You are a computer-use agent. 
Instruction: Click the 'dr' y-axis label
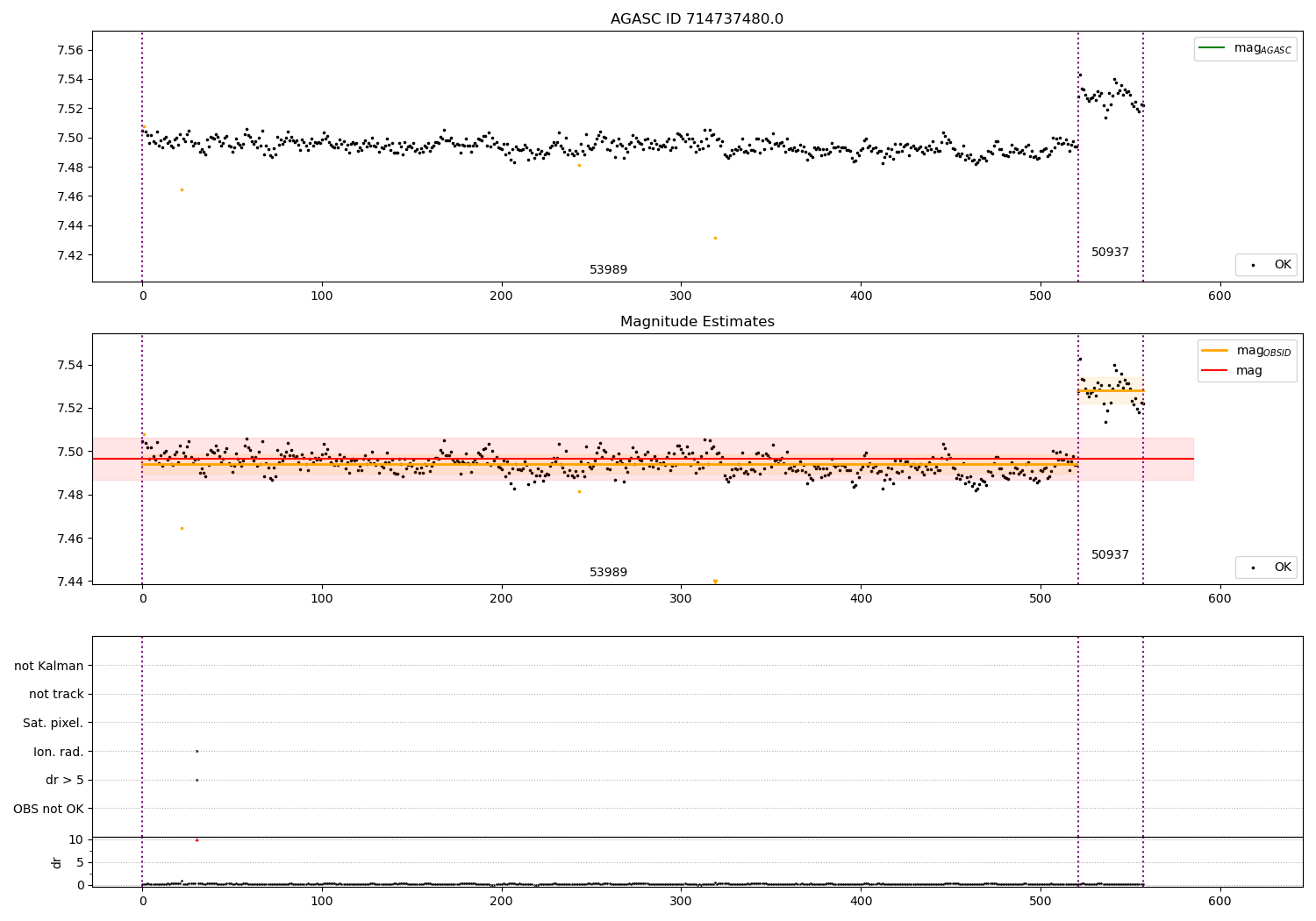tap(57, 862)
